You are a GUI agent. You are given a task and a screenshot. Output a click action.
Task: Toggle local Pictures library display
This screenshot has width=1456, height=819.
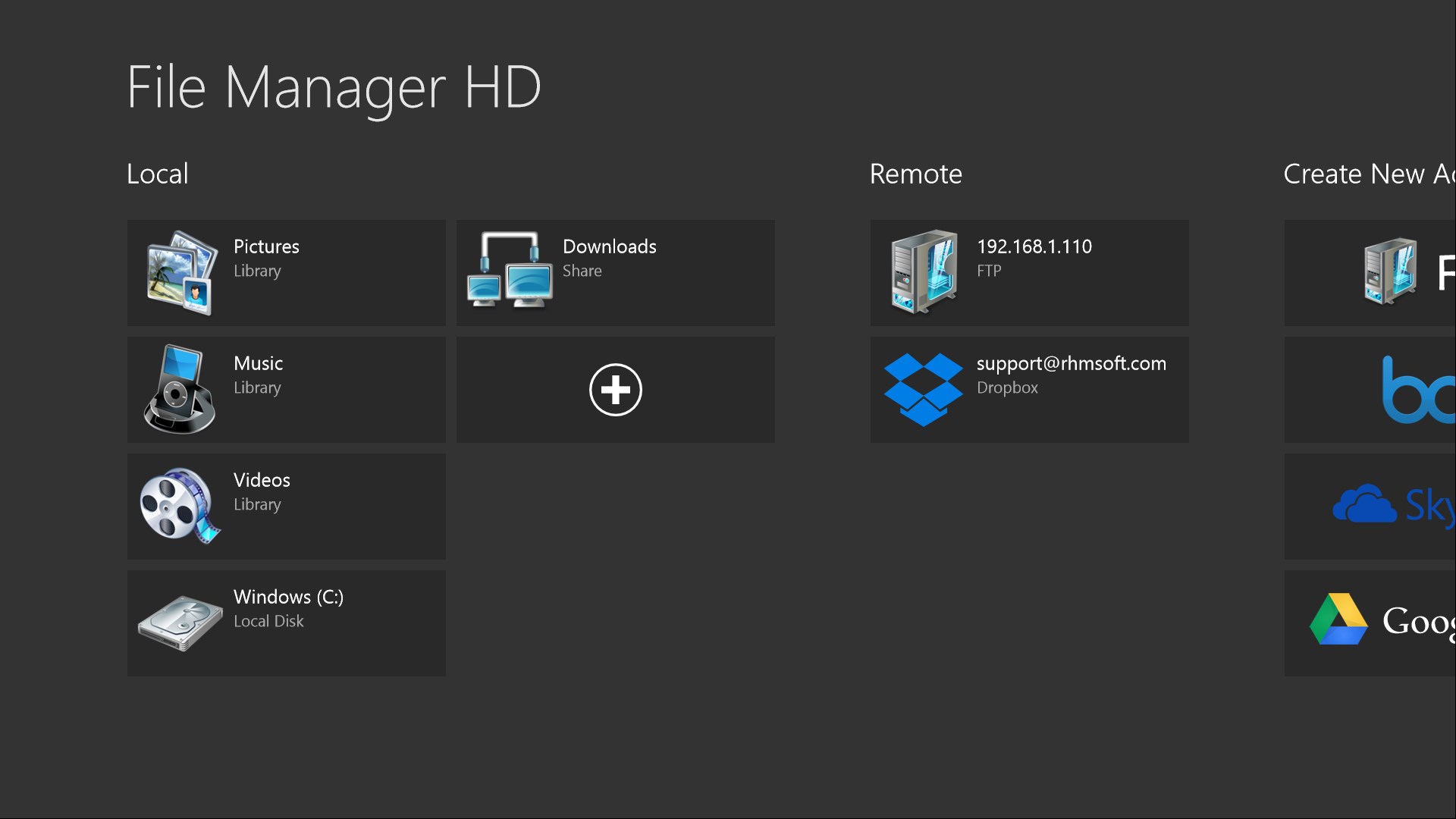point(287,272)
